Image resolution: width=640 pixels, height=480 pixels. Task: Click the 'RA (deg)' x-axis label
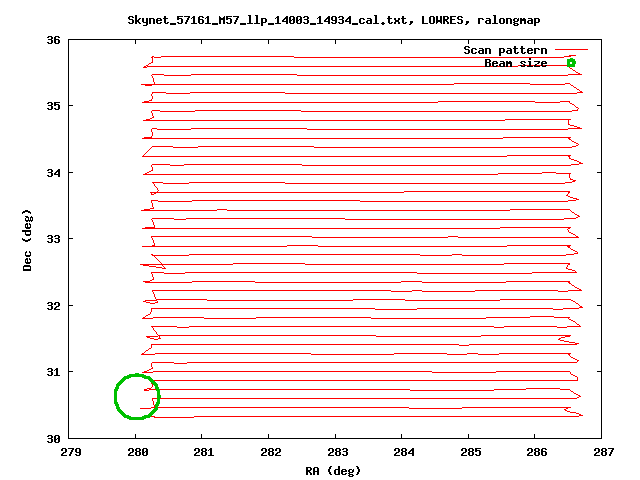click(x=333, y=471)
